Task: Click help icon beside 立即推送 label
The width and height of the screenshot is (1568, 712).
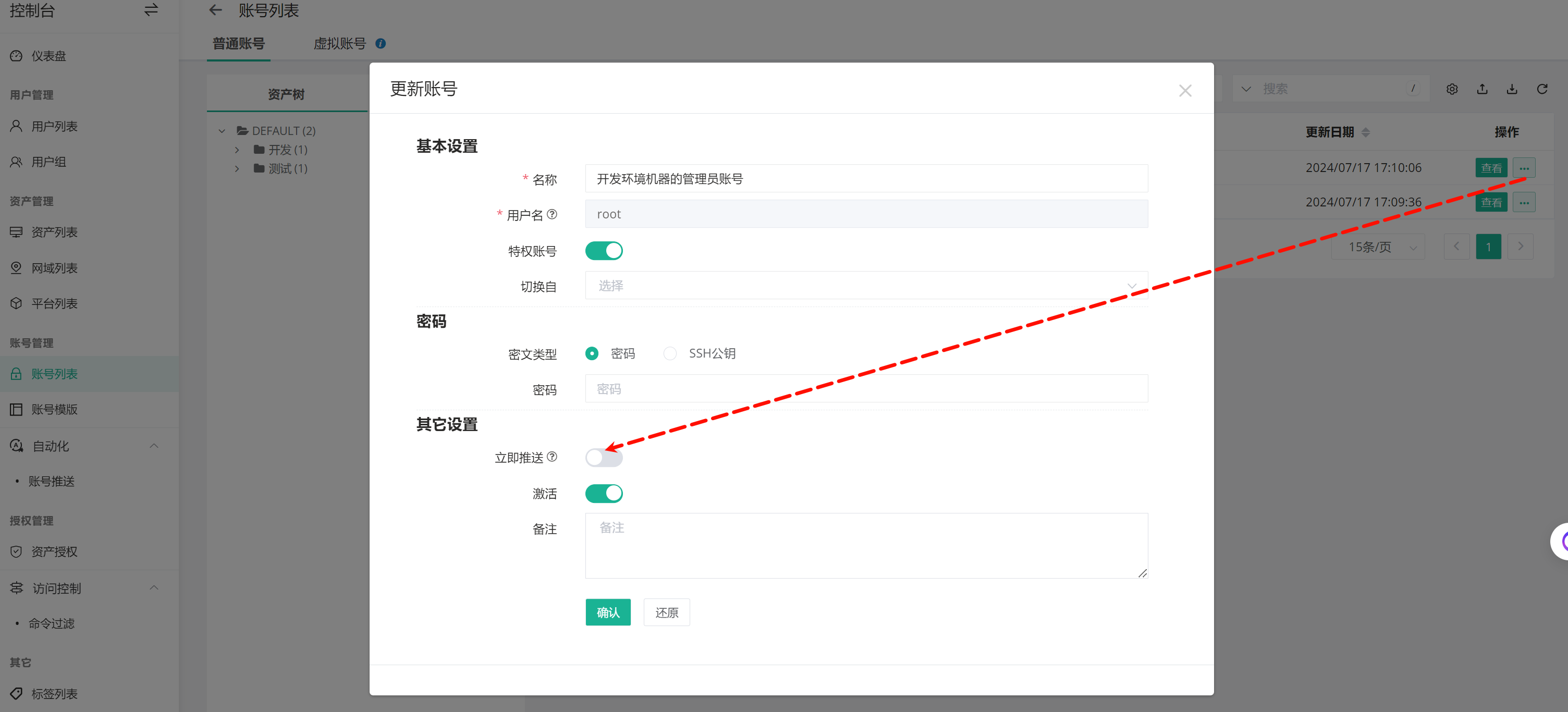Action: pyautogui.click(x=552, y=457)
